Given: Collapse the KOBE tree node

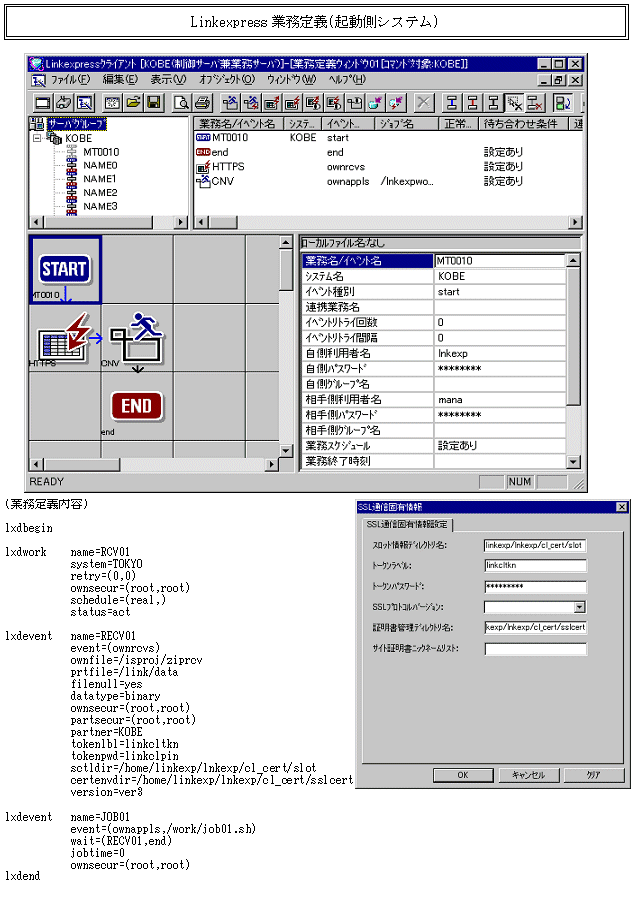Looking at the screenshot, I should pyautogui.click(x=37, y=138).
